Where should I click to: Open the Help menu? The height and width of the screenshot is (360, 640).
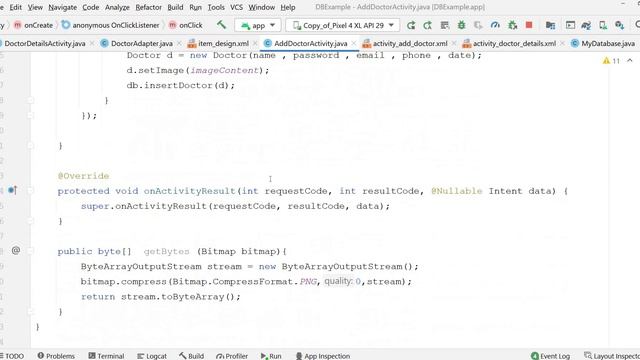[x=288, y=7]
